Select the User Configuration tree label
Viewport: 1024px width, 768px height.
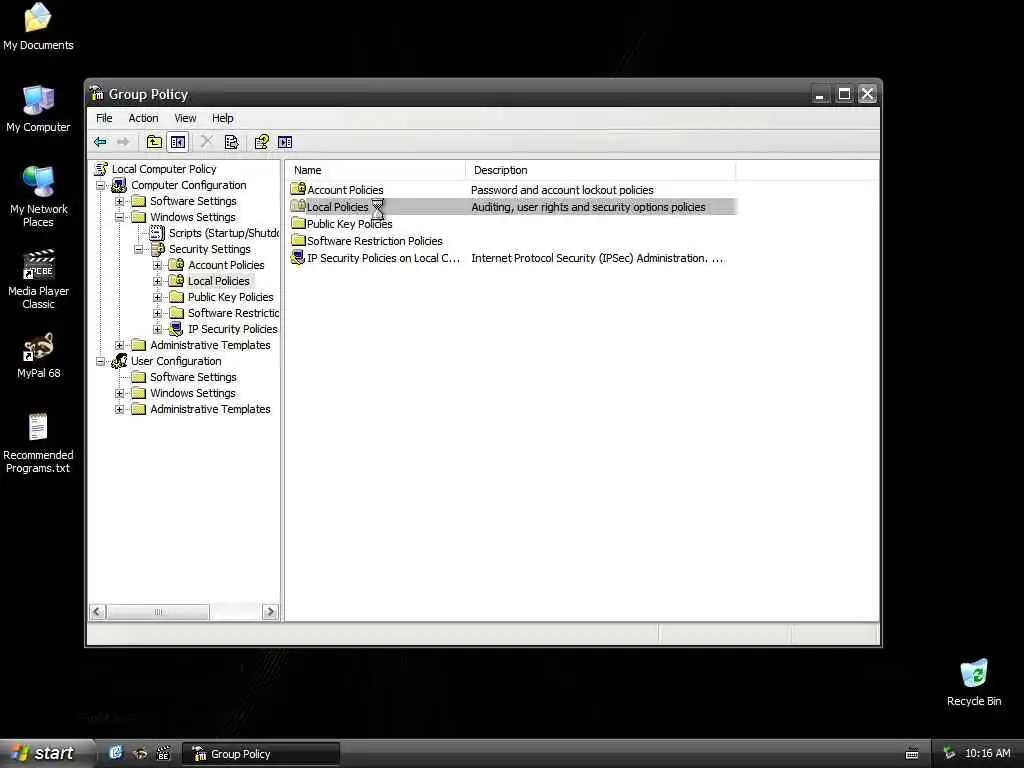click(176, 361)
